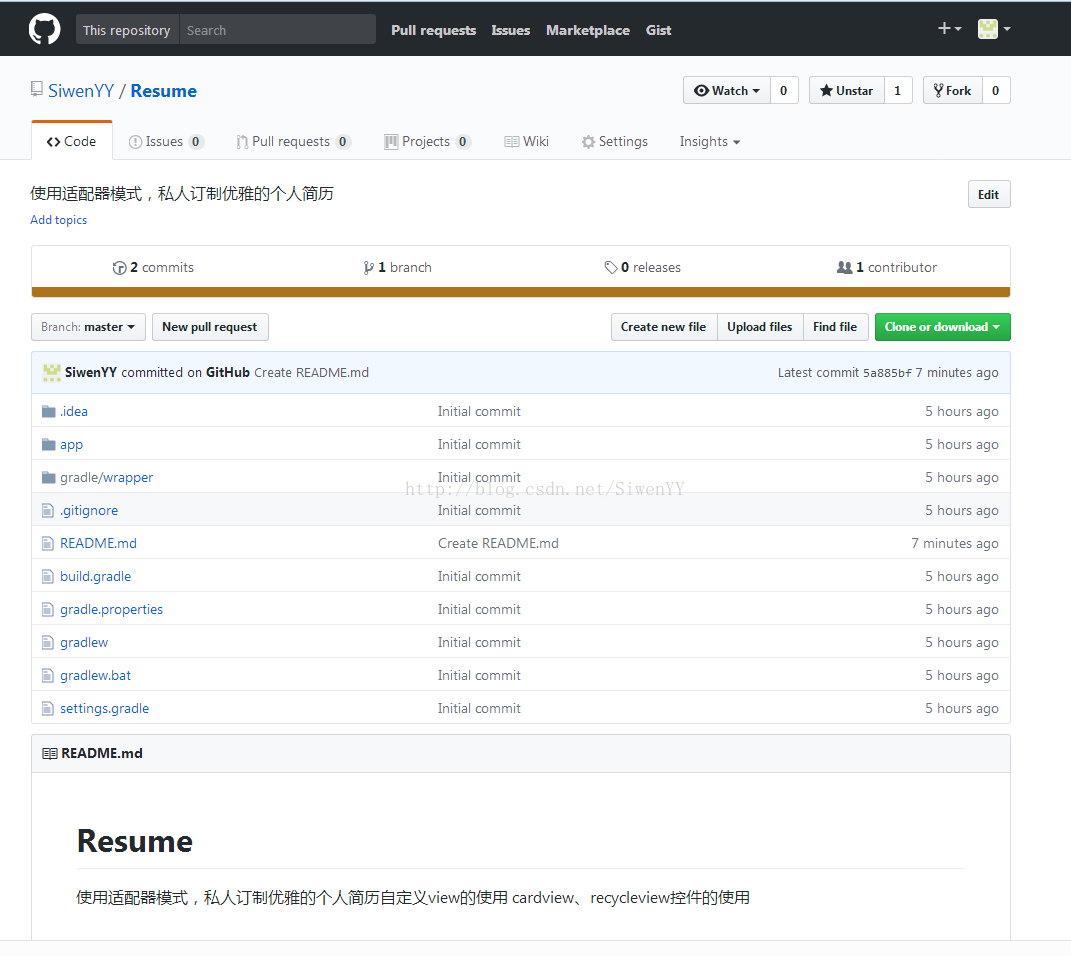
Task: Open Pull requests in top navigation
Action: click(x=434, y=30)
